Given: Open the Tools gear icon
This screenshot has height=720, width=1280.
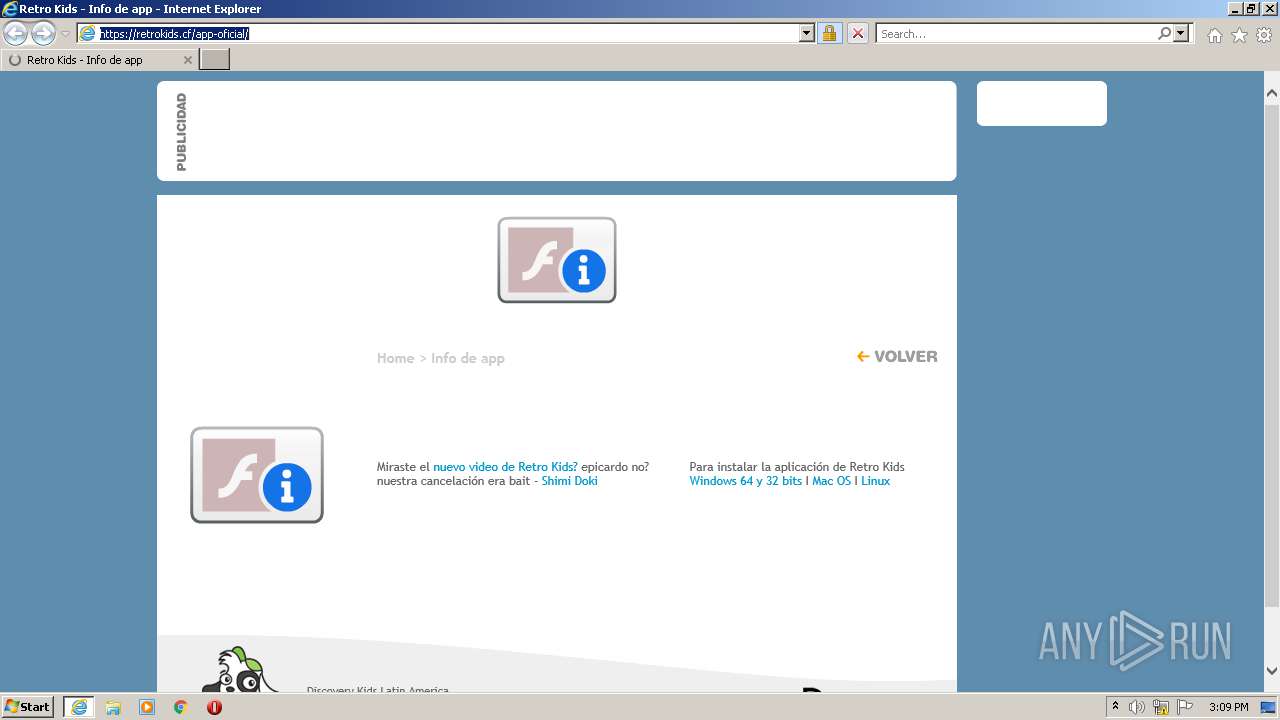Looking at the screenshot, I should coord(1264,35).
